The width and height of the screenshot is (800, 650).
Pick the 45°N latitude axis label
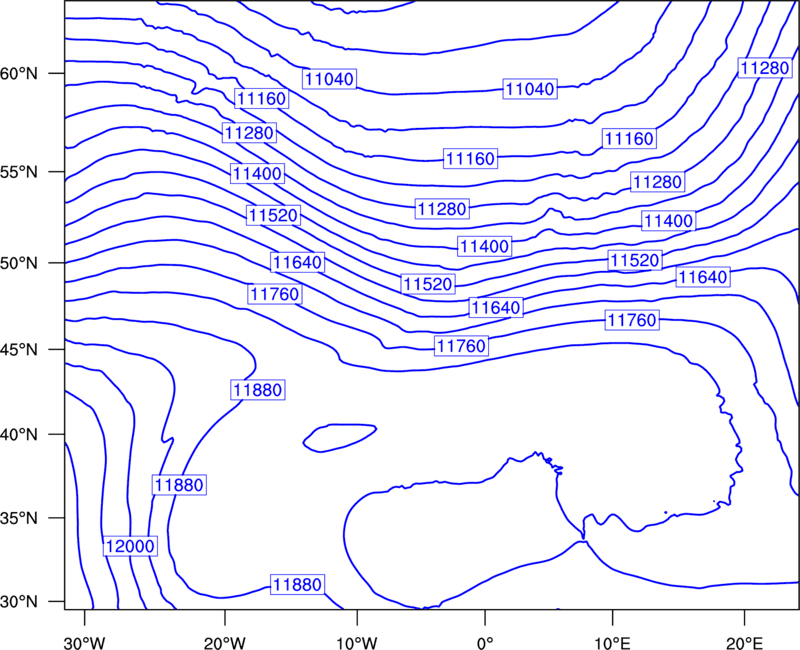pos(18,349)
